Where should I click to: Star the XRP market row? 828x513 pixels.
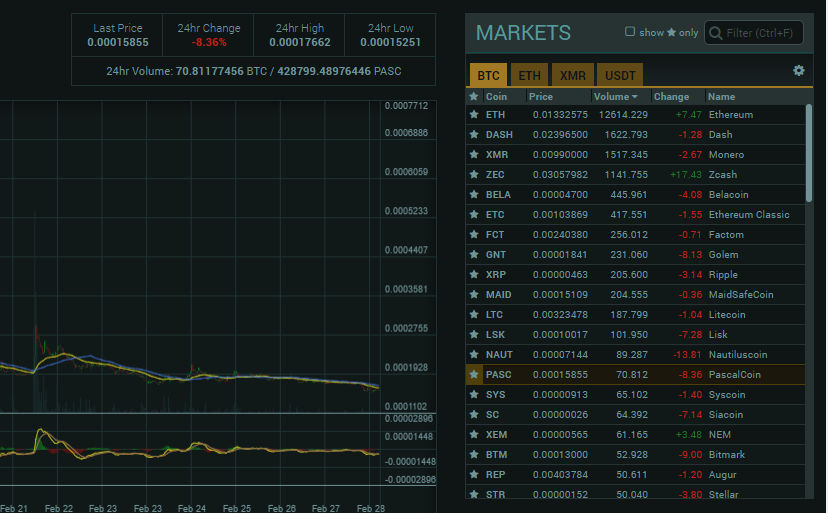tap(474, 275)
